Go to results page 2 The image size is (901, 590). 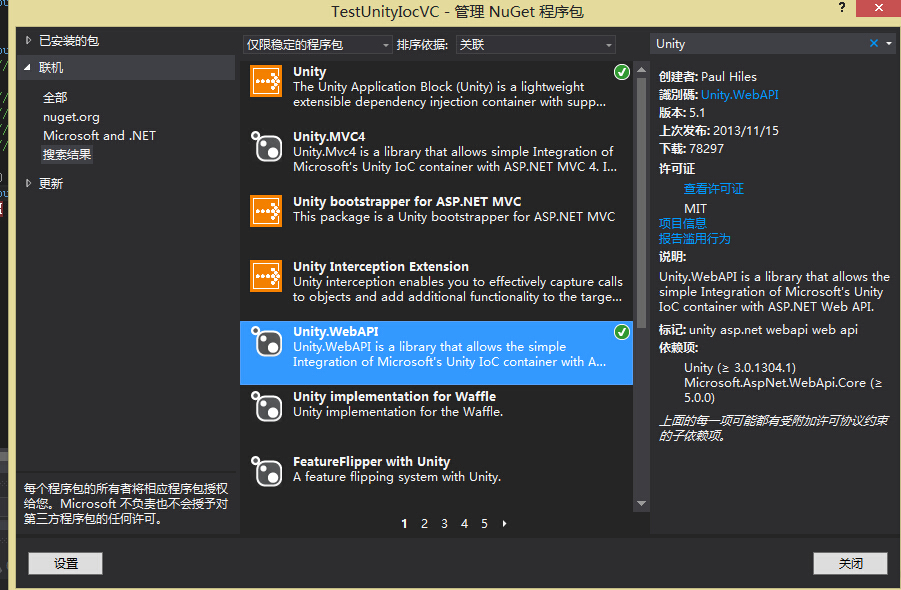click(425, 523)
